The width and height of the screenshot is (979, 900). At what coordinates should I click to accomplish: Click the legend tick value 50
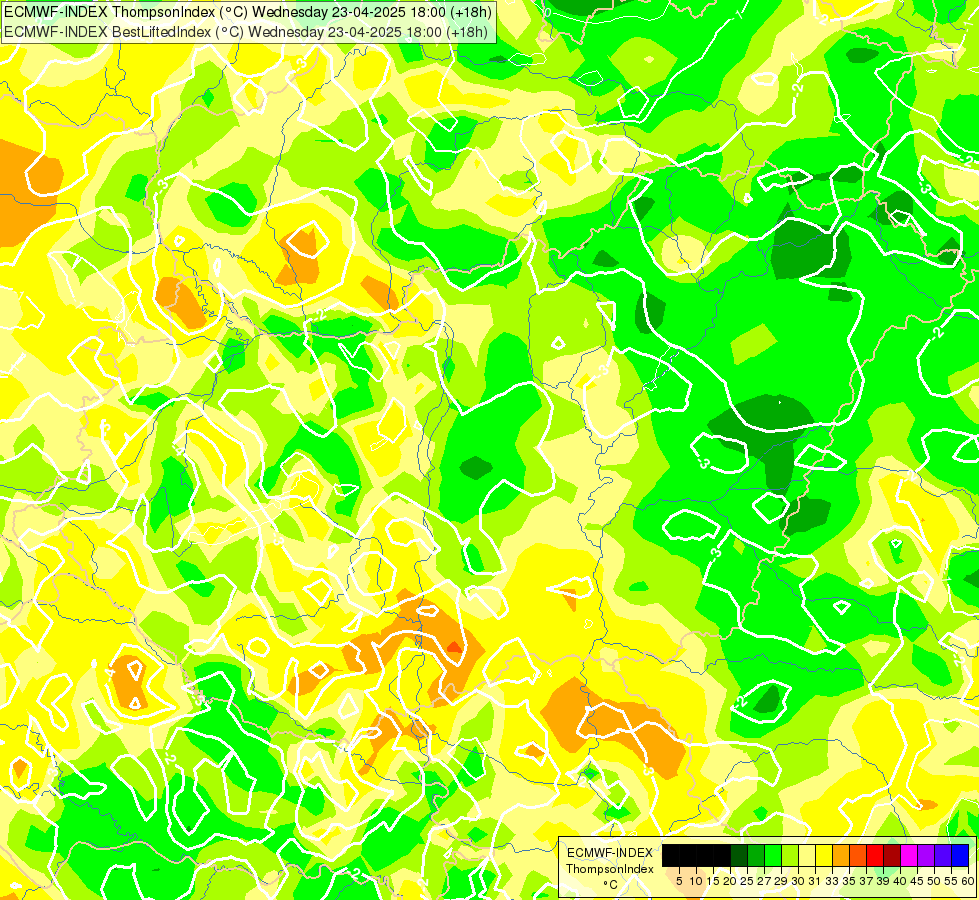(x=935, y=881)
